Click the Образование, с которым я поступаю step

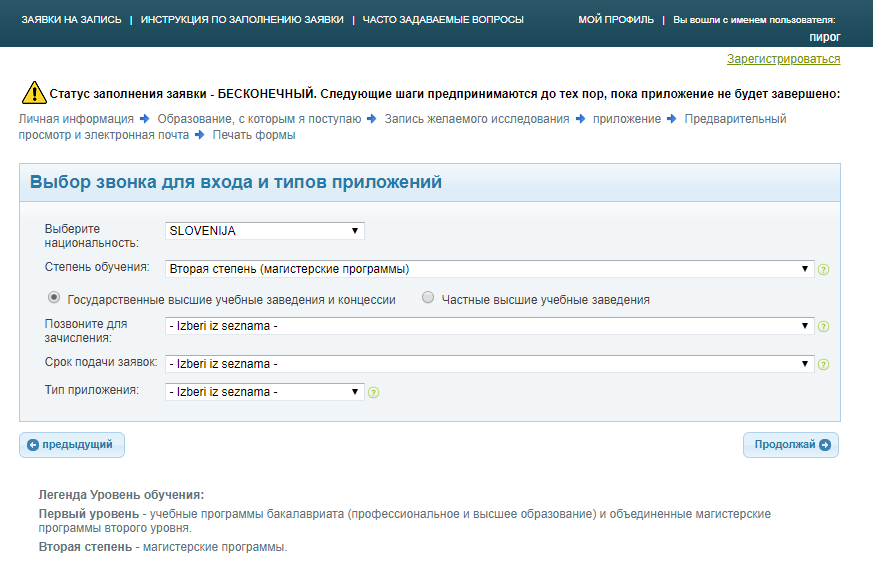tap(259, 119)
